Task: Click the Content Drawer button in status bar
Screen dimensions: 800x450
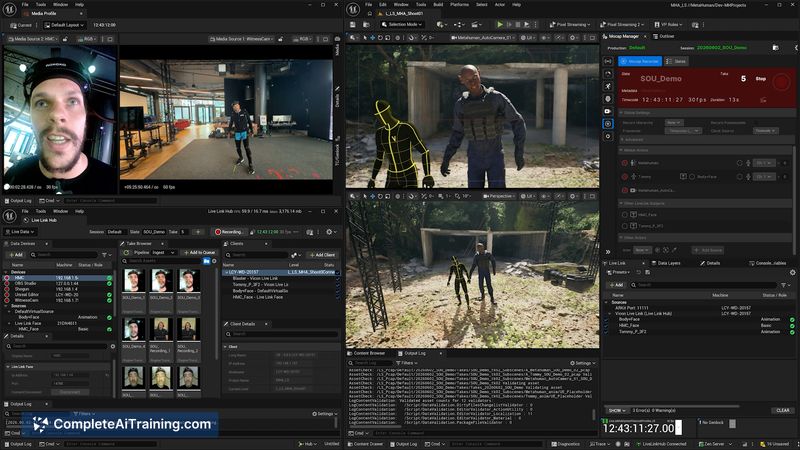Action: (x=366, y=444)
